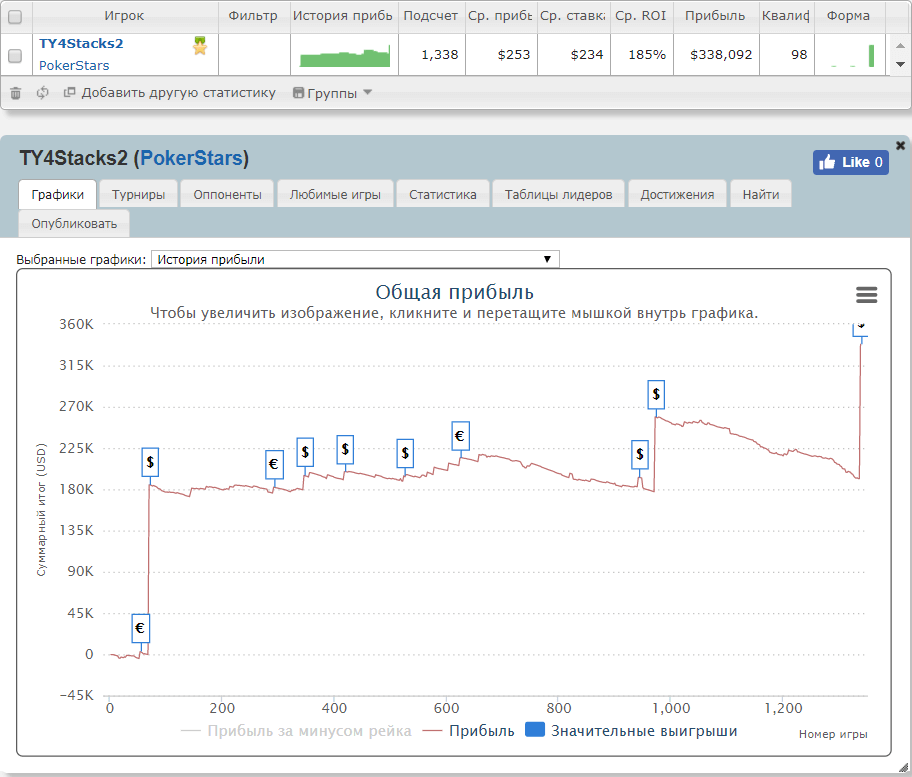912x777 pixels.
Task: Open the 'Таблицы лидеров' tab
Action: pyautogui.click(x=558, y=194)
